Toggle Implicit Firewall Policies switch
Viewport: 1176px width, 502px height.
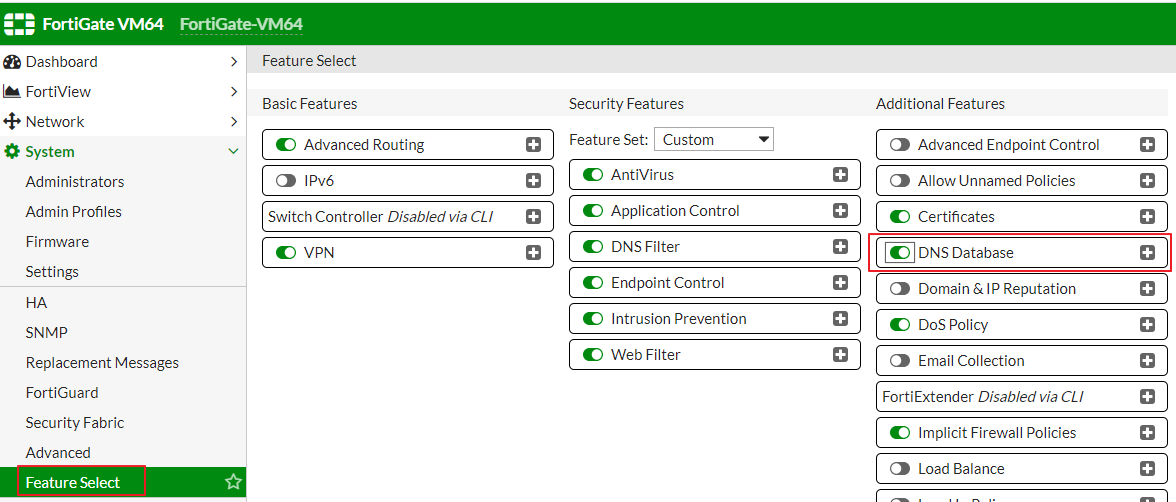coord(900,433)
